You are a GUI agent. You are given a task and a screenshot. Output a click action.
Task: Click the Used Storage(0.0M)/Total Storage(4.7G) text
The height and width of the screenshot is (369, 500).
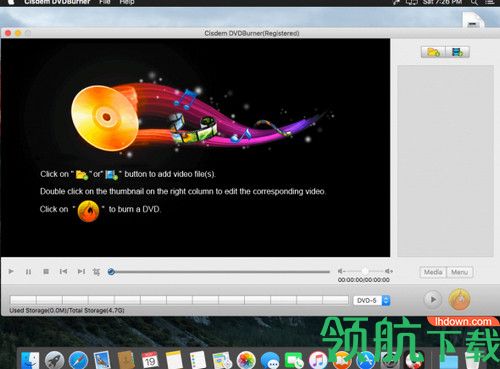pyautogui.click(x=67, y=311)
